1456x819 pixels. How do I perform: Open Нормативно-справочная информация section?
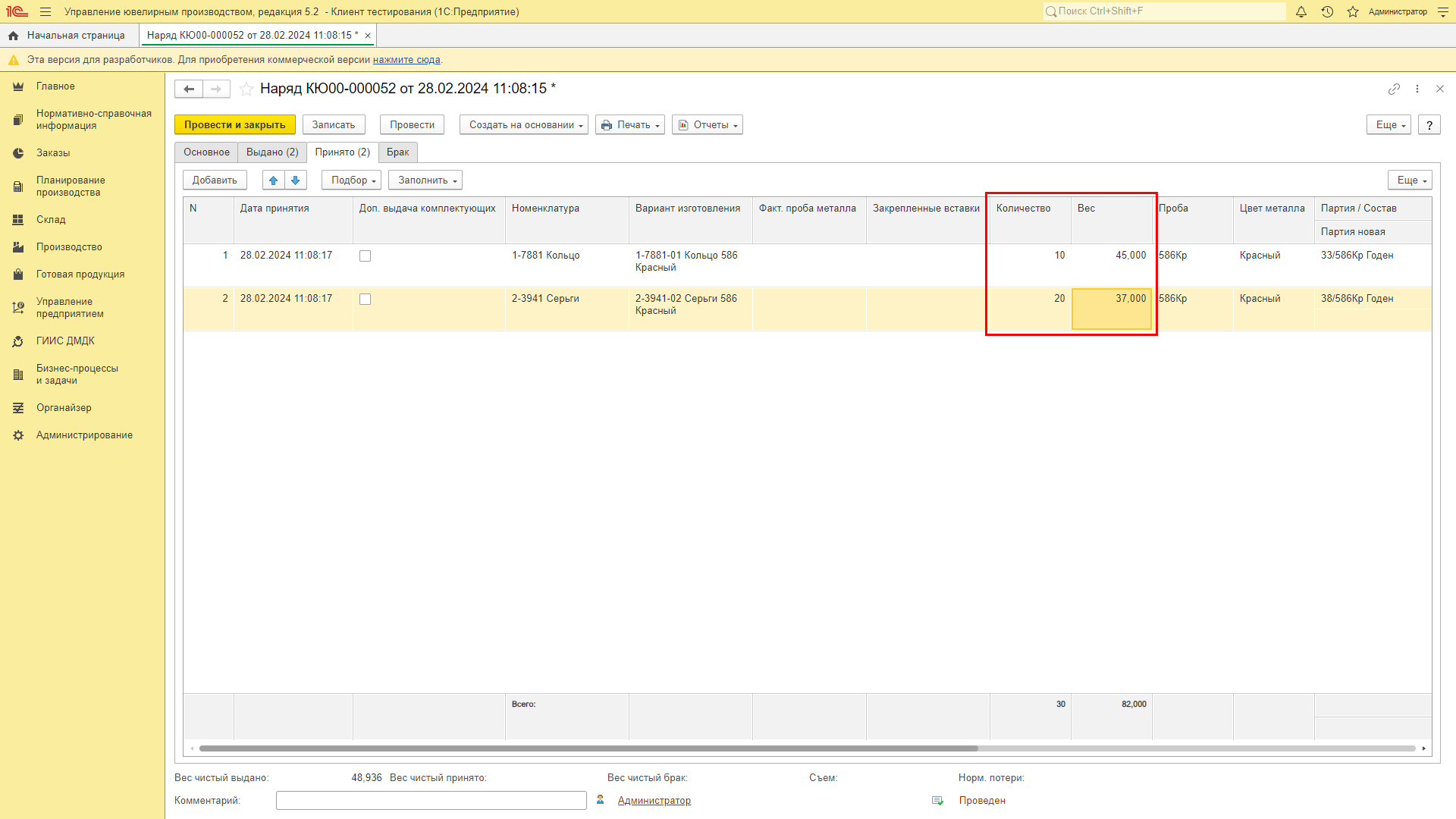coord(93,120)
